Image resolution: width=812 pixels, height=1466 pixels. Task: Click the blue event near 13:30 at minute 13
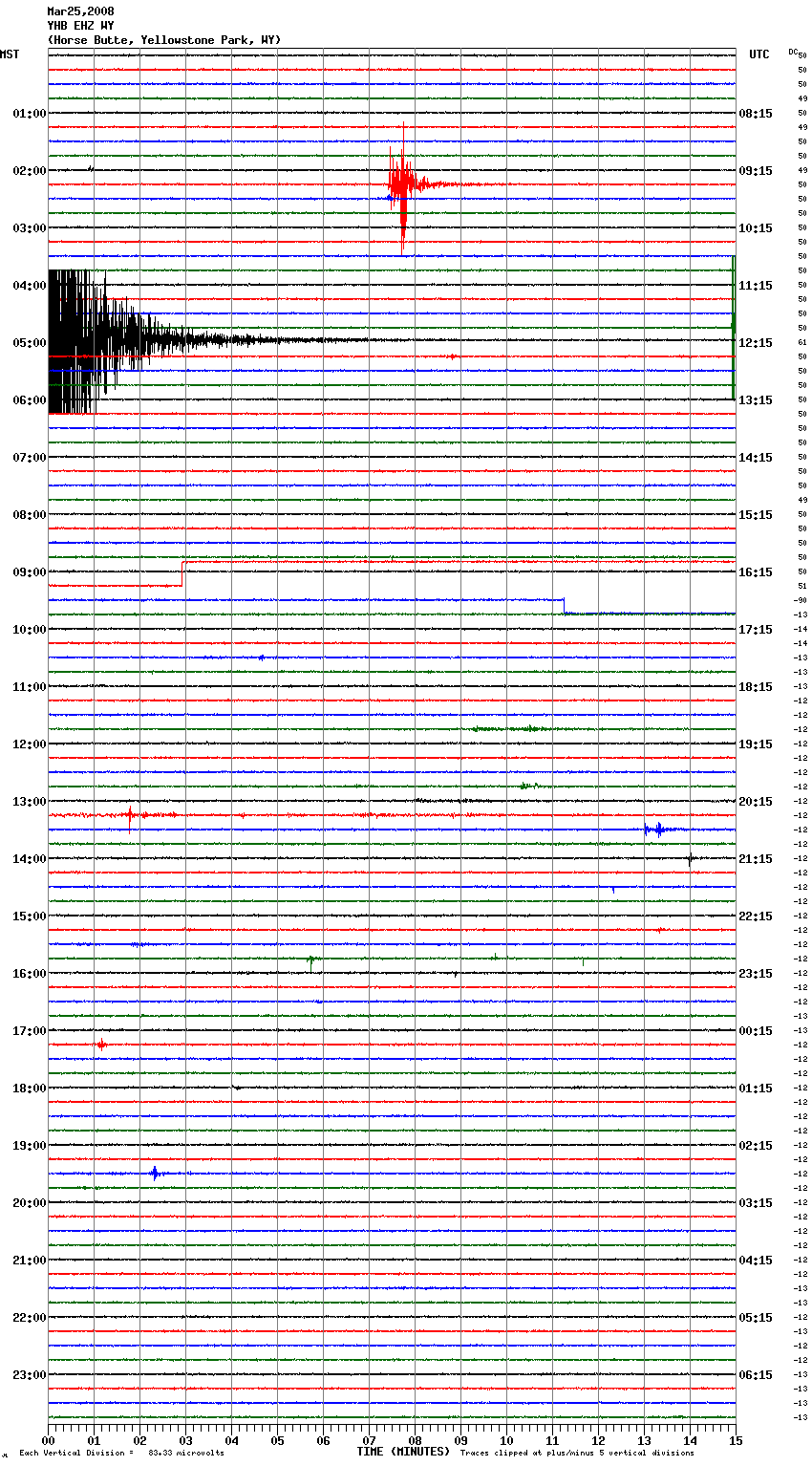point(657,830)
